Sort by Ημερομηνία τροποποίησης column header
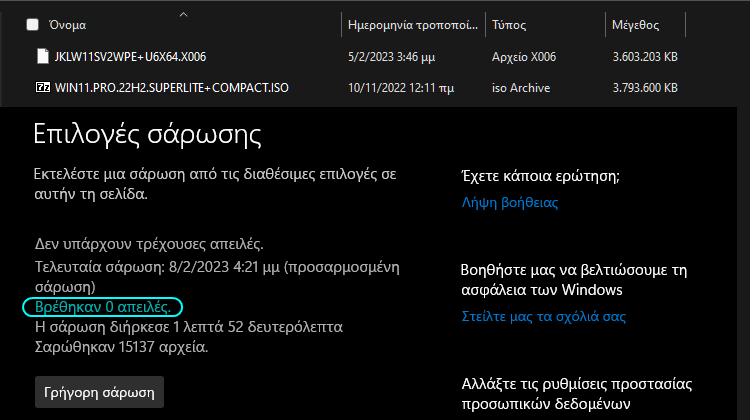Image resolution: width=750 pixels, height=420 pixels. coord(413,25)
